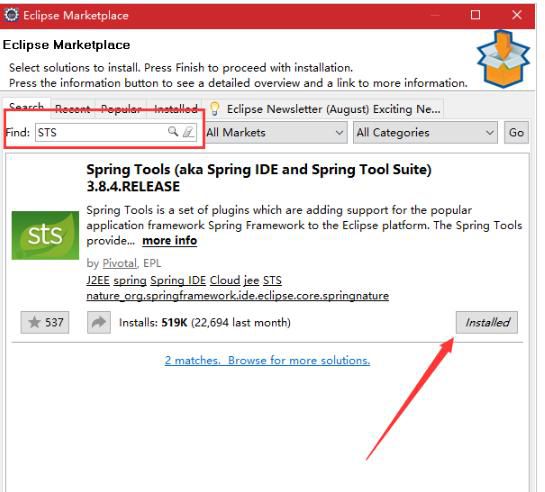Open Browse for more solutions link

pyautogui.click(x=299, y=360)
